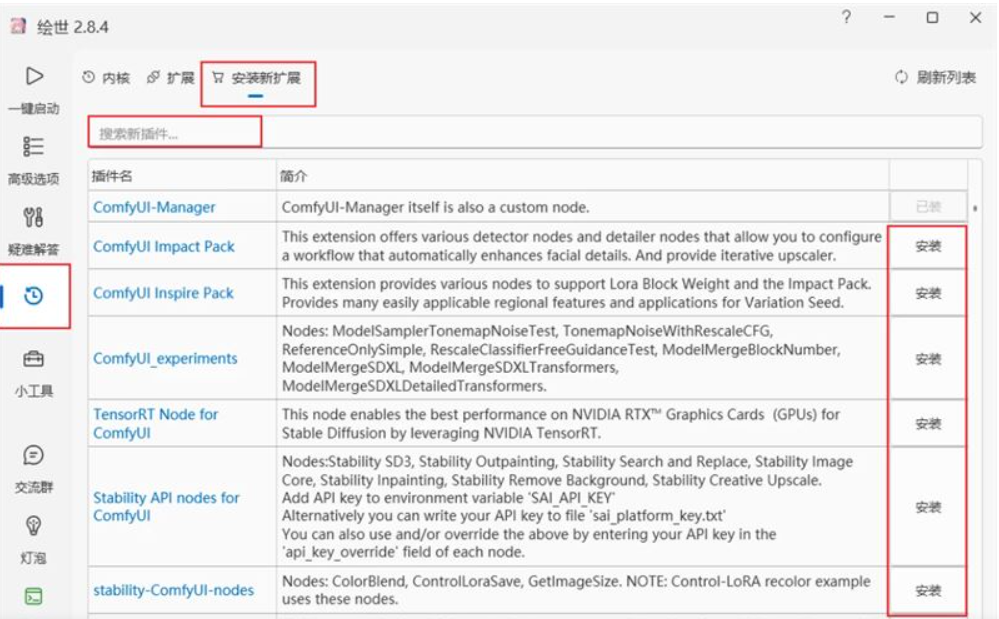The image size is (999, 619).
Task: Click the 灯泡 sidebar label
Action: point(33,559)
